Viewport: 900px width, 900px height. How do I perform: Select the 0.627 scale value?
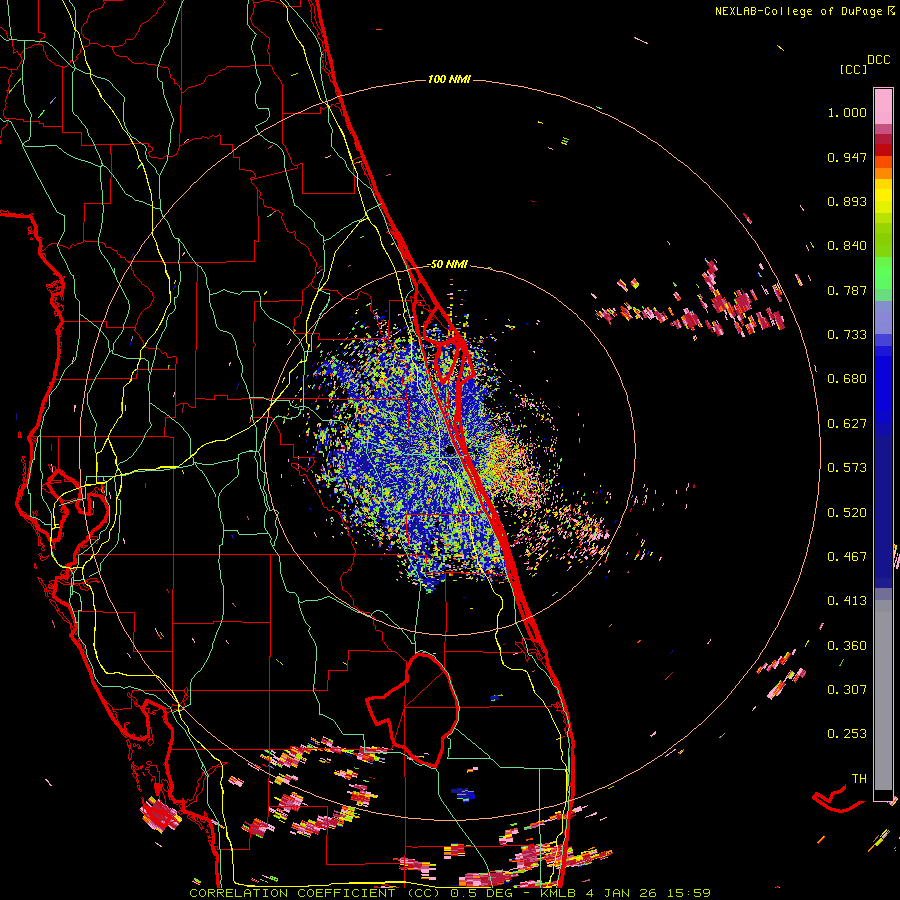pyautogui.click(x=847, y=424)
